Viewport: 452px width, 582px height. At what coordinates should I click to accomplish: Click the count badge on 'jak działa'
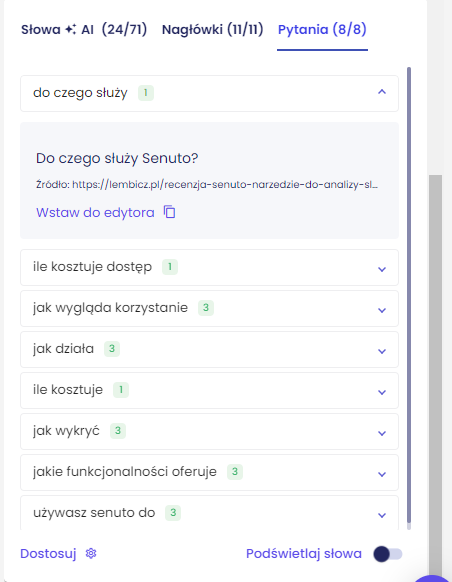[112, 349]
